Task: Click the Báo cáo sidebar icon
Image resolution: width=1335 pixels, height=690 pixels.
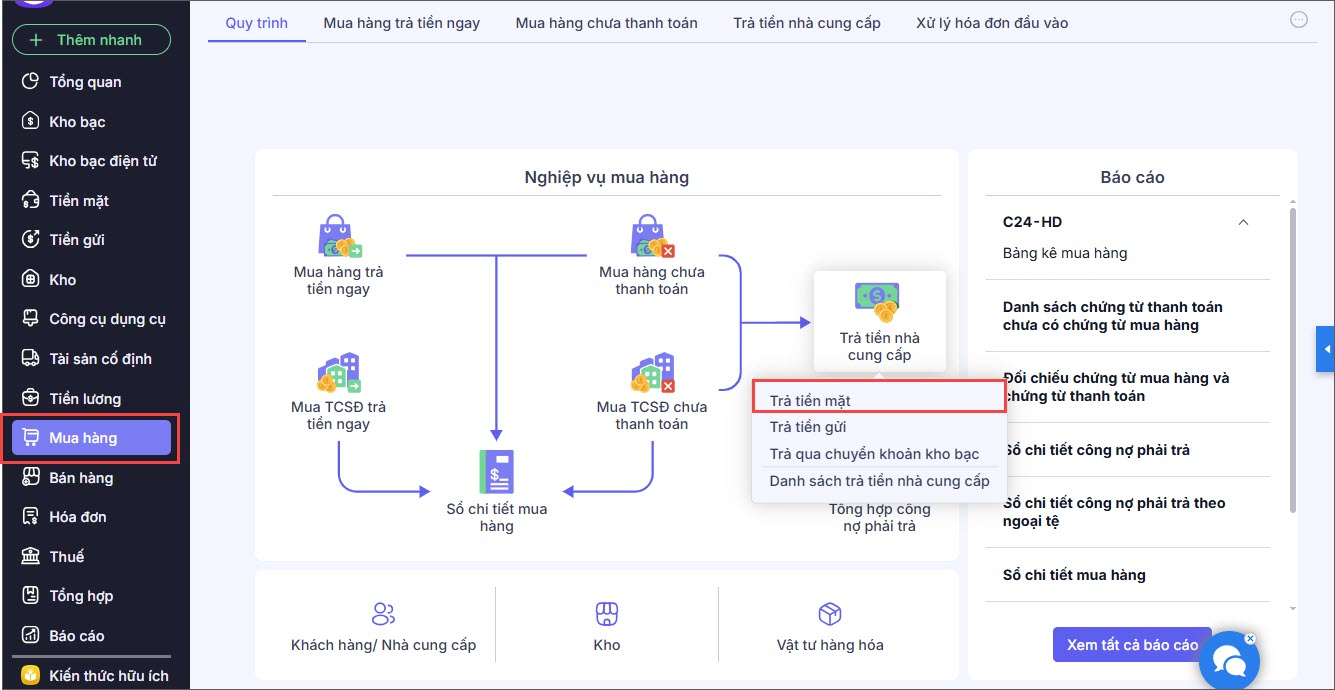Action: point(30,636)
